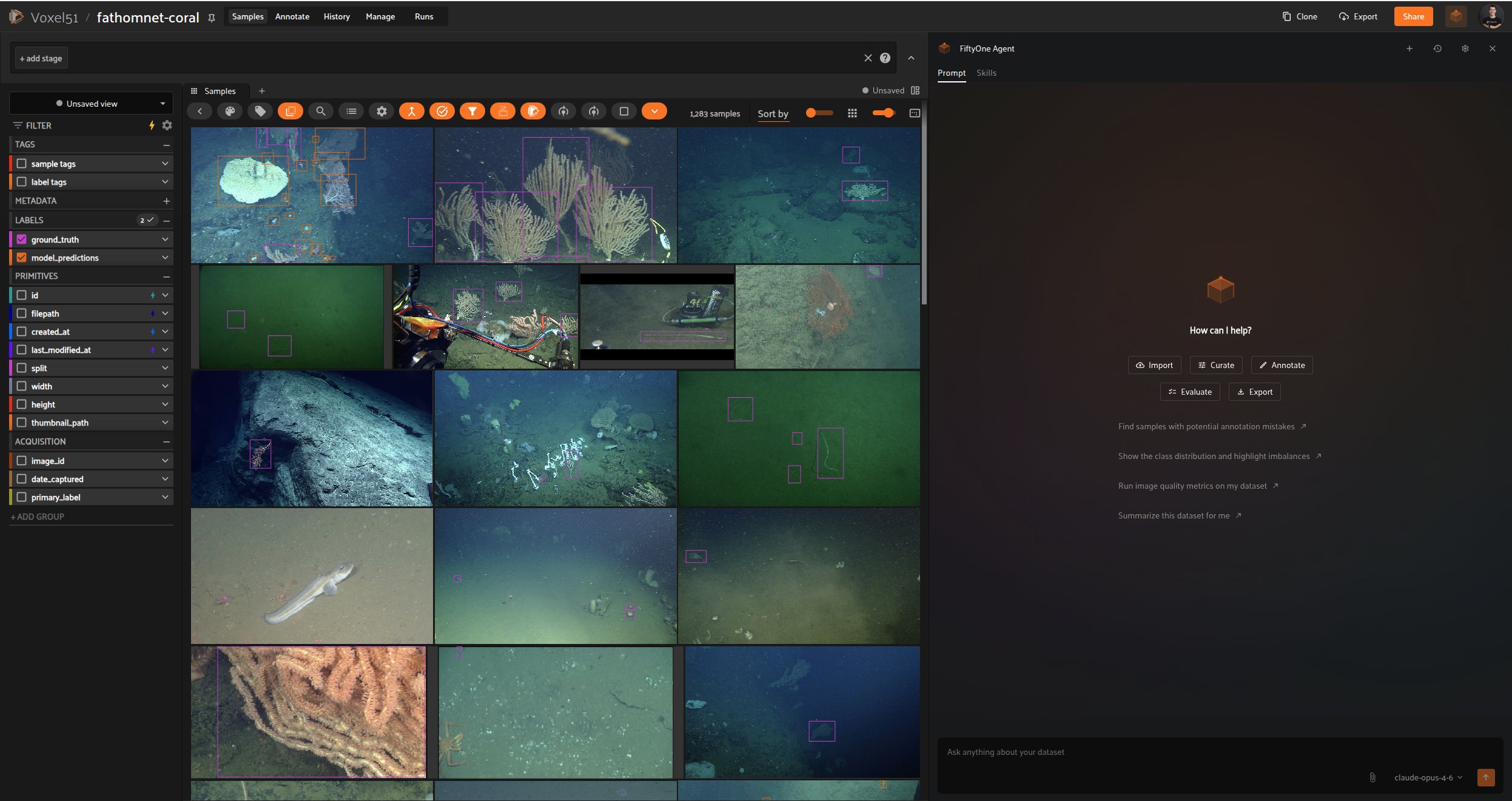Check the date_captured field checkbox
Image resolution: width=1512 pixels, height=801 pixels.
[22, 478]
